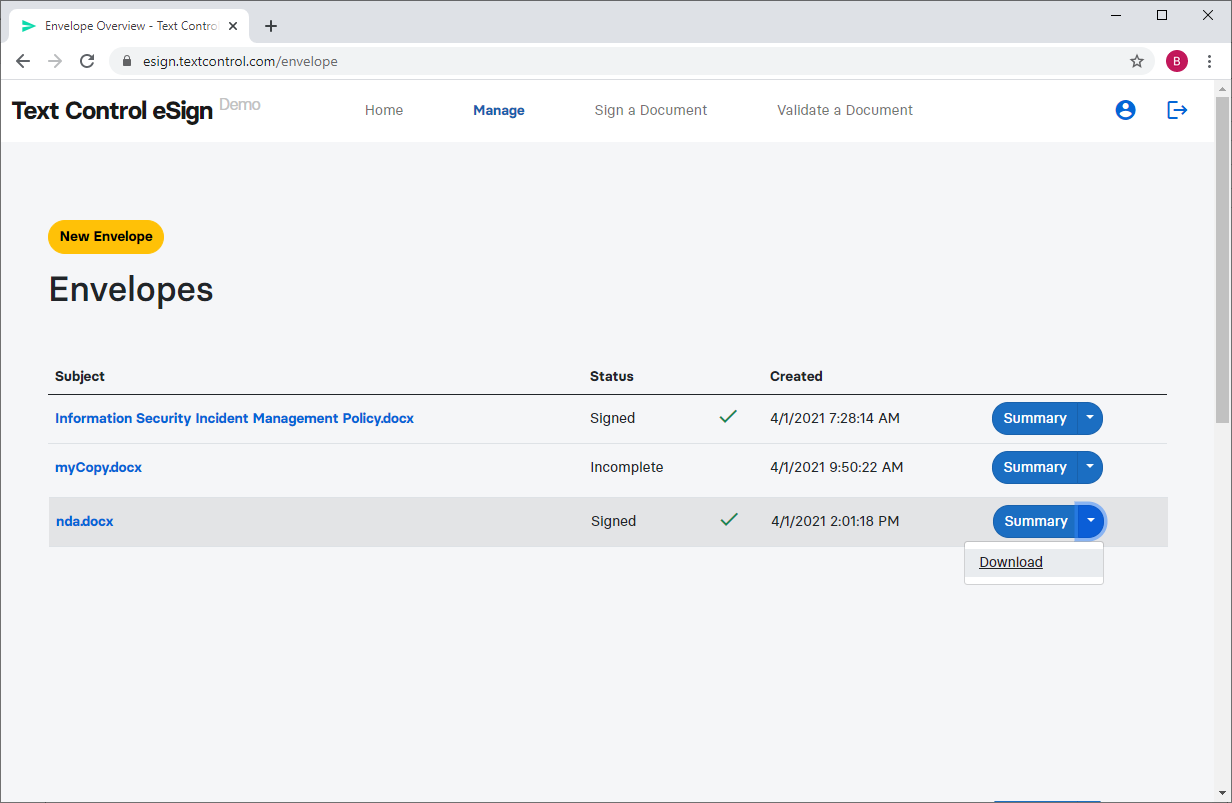Minimize the Chrome window
The image size is (1232, 803).
tap(1116, 15)
